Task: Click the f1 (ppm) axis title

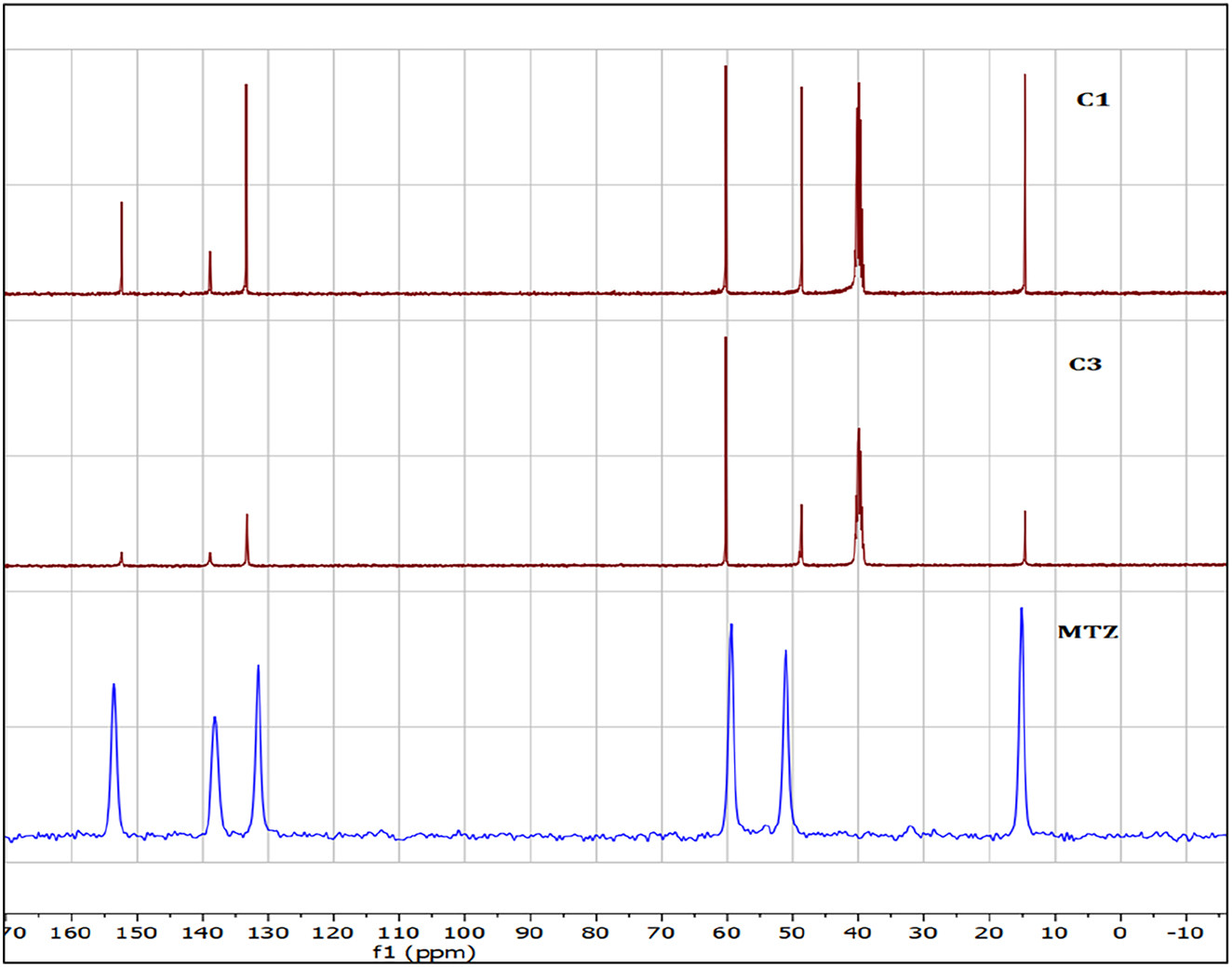Action: 423,952
